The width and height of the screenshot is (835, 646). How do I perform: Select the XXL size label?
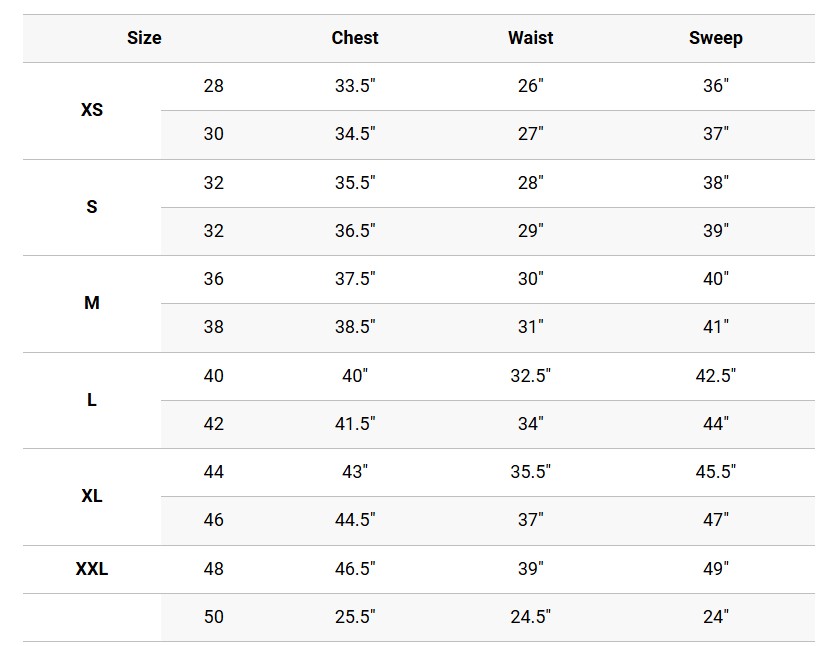pyautogui.click(x=92, y=569)
